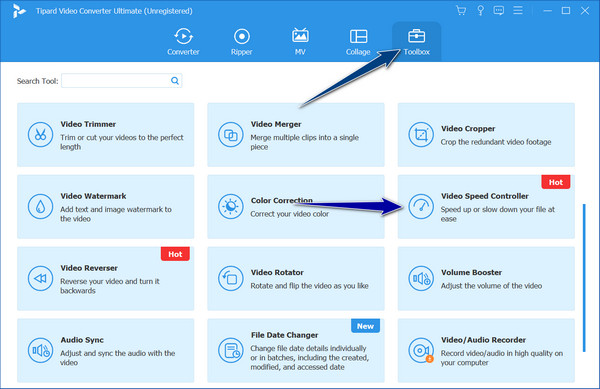Click the Search Tool input field

click(121, 81)
